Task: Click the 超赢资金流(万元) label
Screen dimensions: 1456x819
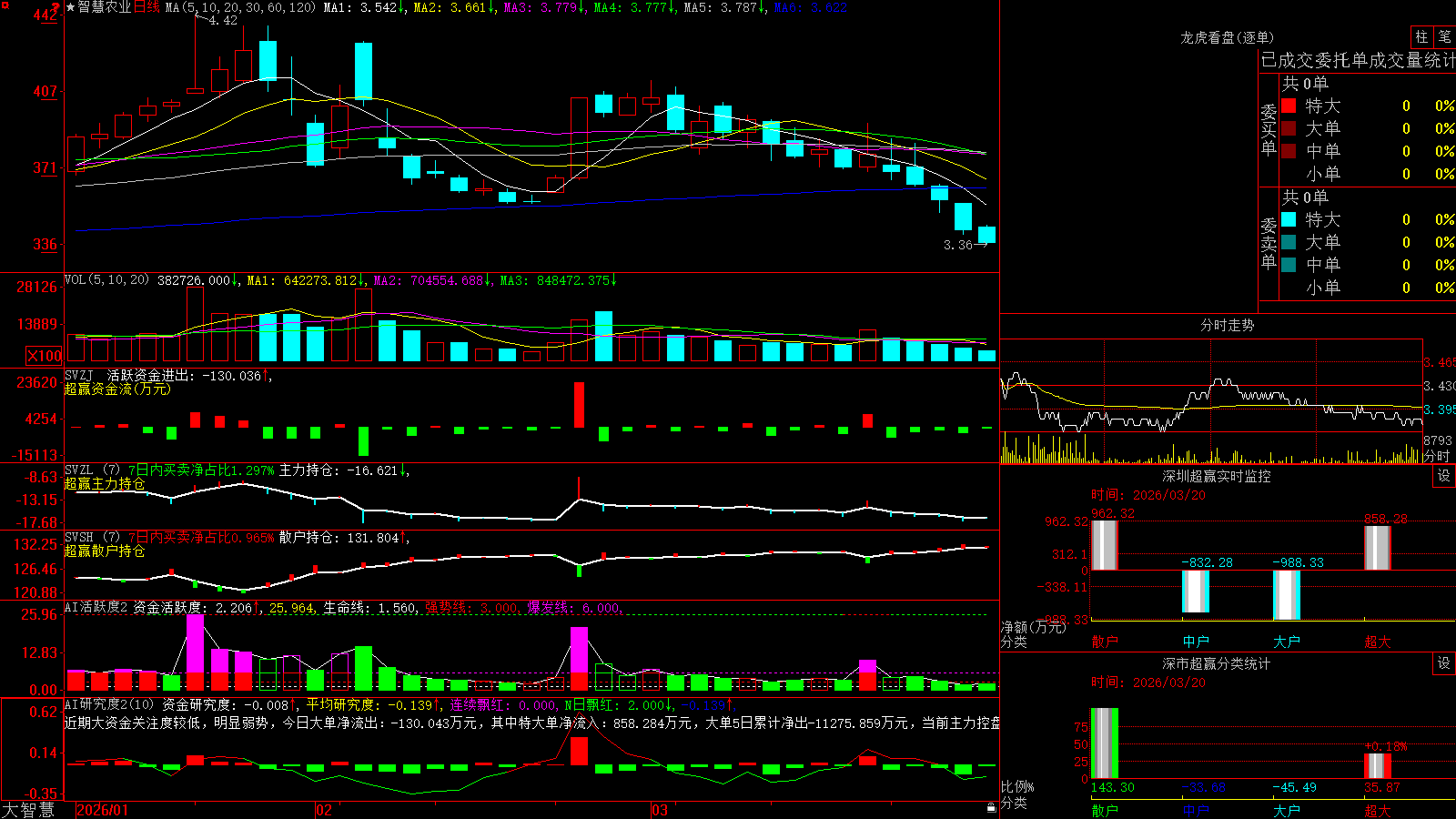Action: 117,389
